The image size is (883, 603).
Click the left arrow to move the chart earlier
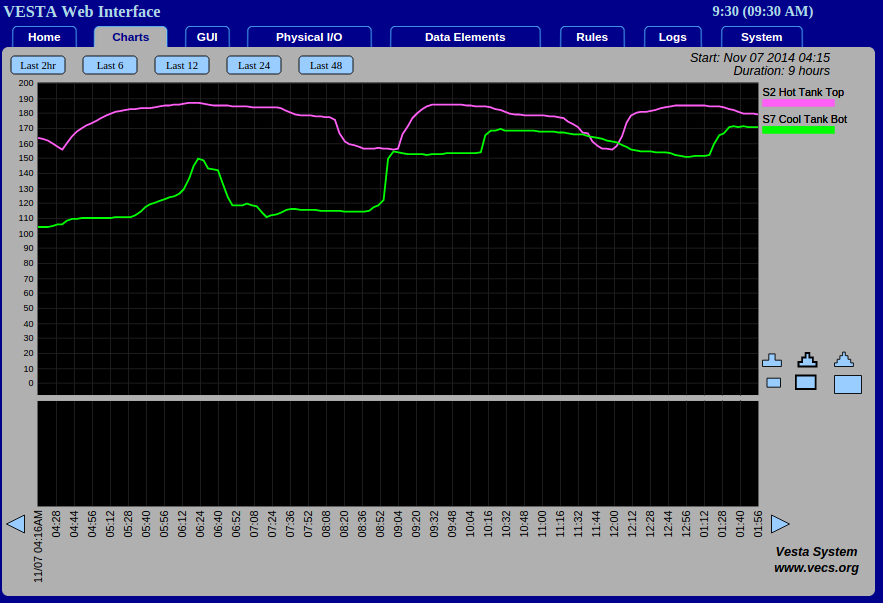16,524
